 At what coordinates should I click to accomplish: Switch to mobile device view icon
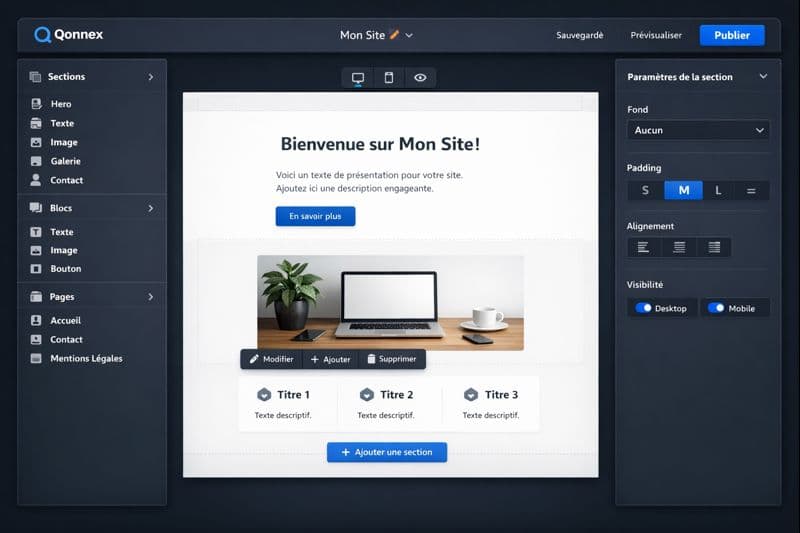pyautogui.click(x=389, y=78)
